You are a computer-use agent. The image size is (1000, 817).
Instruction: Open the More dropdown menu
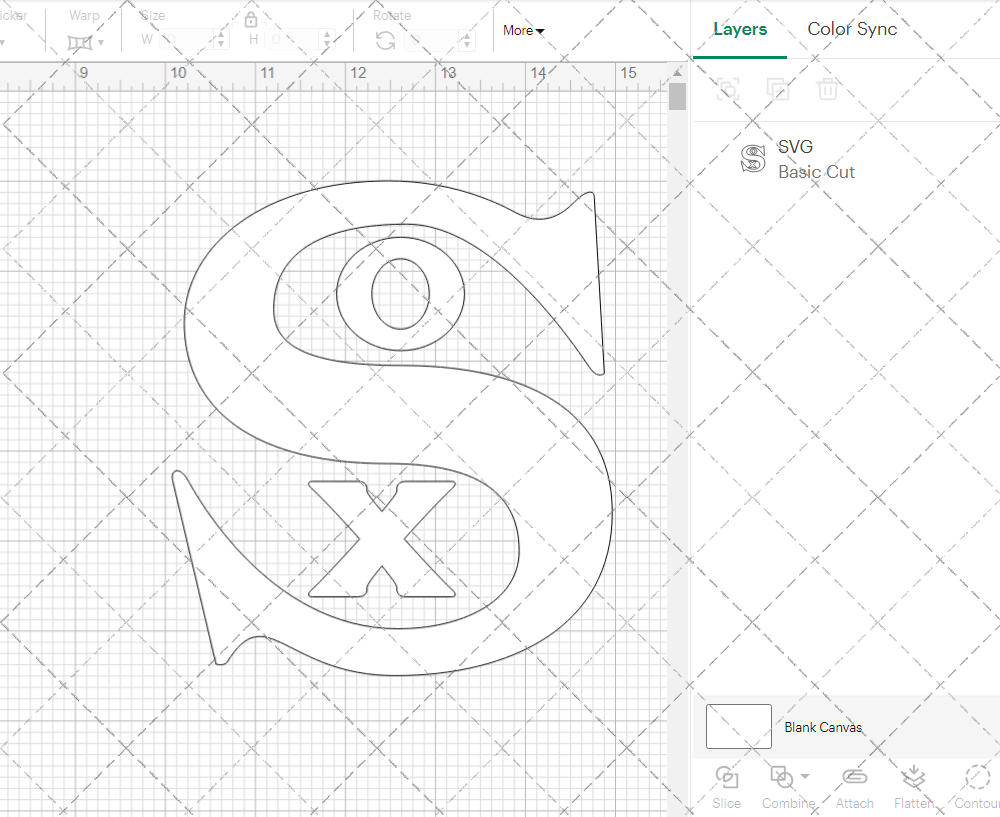[x=523, y=30]
